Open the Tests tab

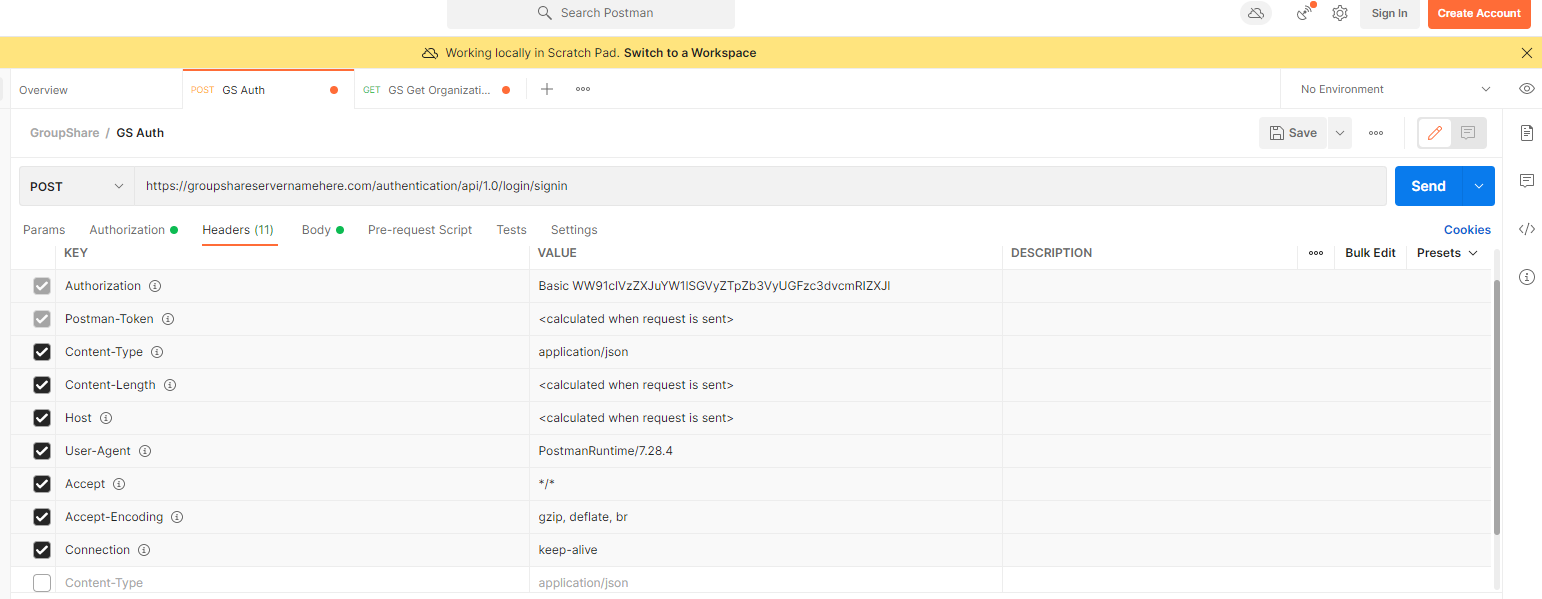[x=511, y=230]
